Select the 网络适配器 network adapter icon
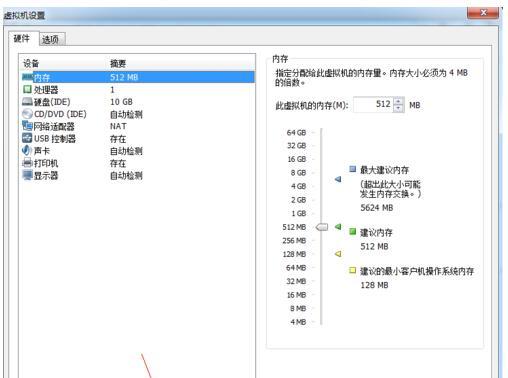Image resolution: width=508 pixels, height=378 pixels. click(27, 126)
